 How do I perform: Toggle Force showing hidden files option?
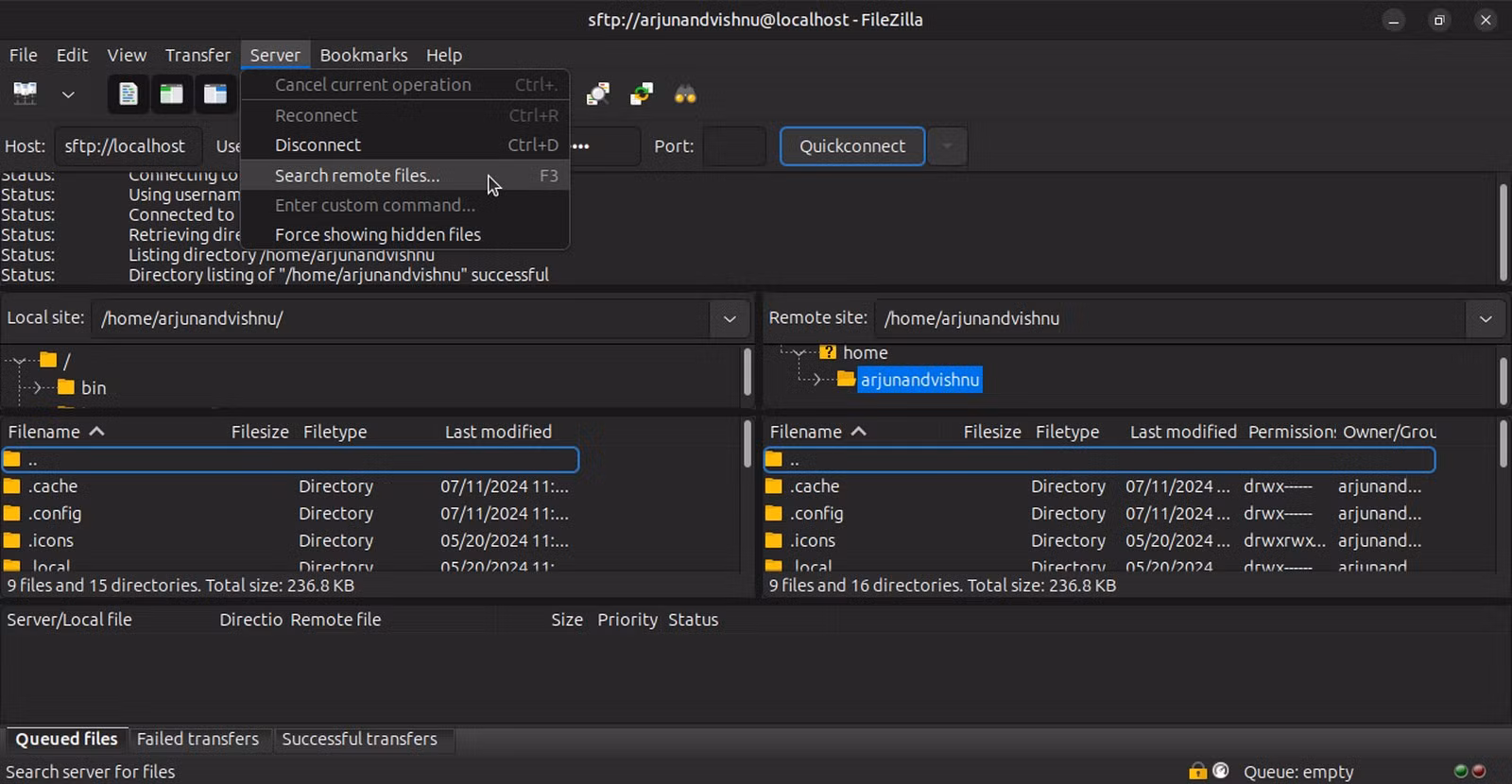tap(405, 234)
